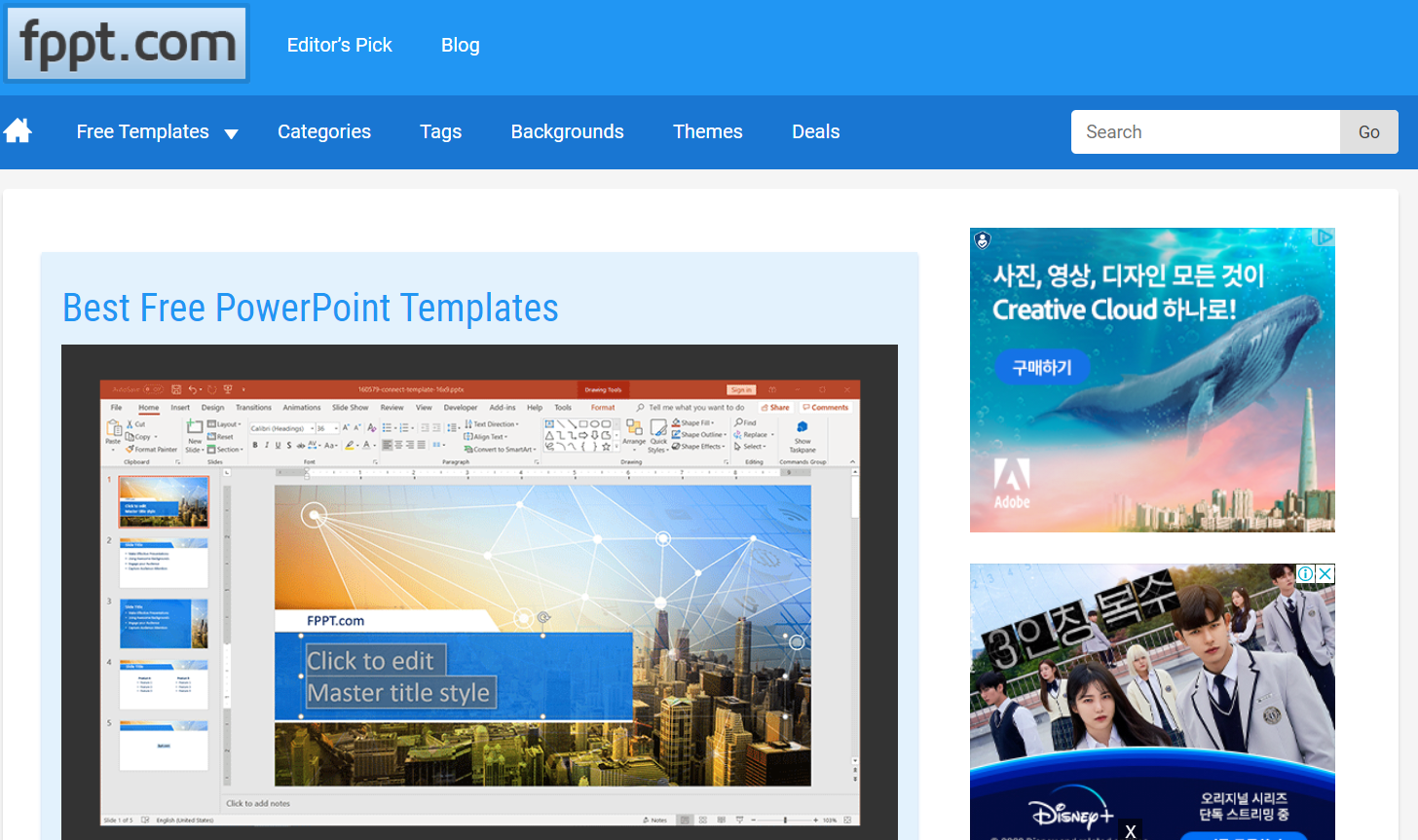This screenshot has width=1418, height=840.
Task: Open the Categories menu item
Action: (324, 131)
